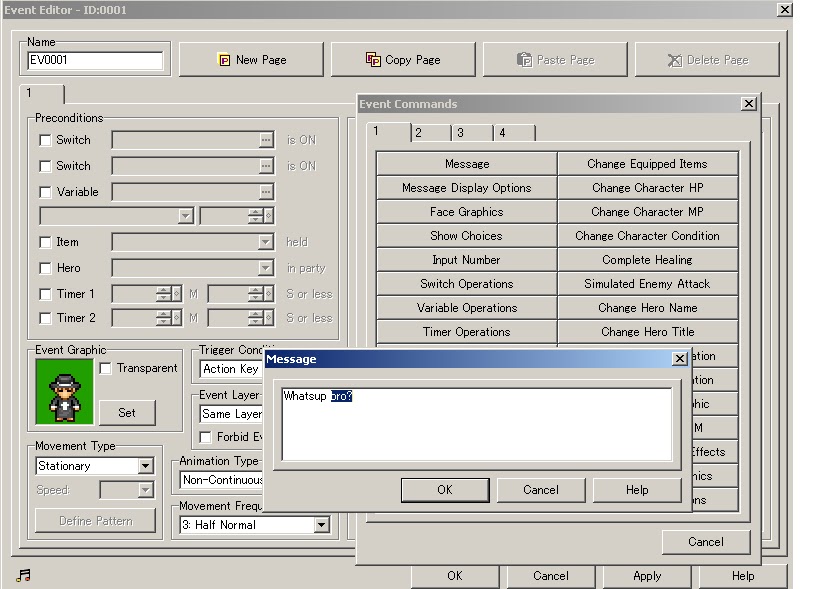Open the Variable selector ellipsis button
The image size is (840, 589).
click(266, 191)
